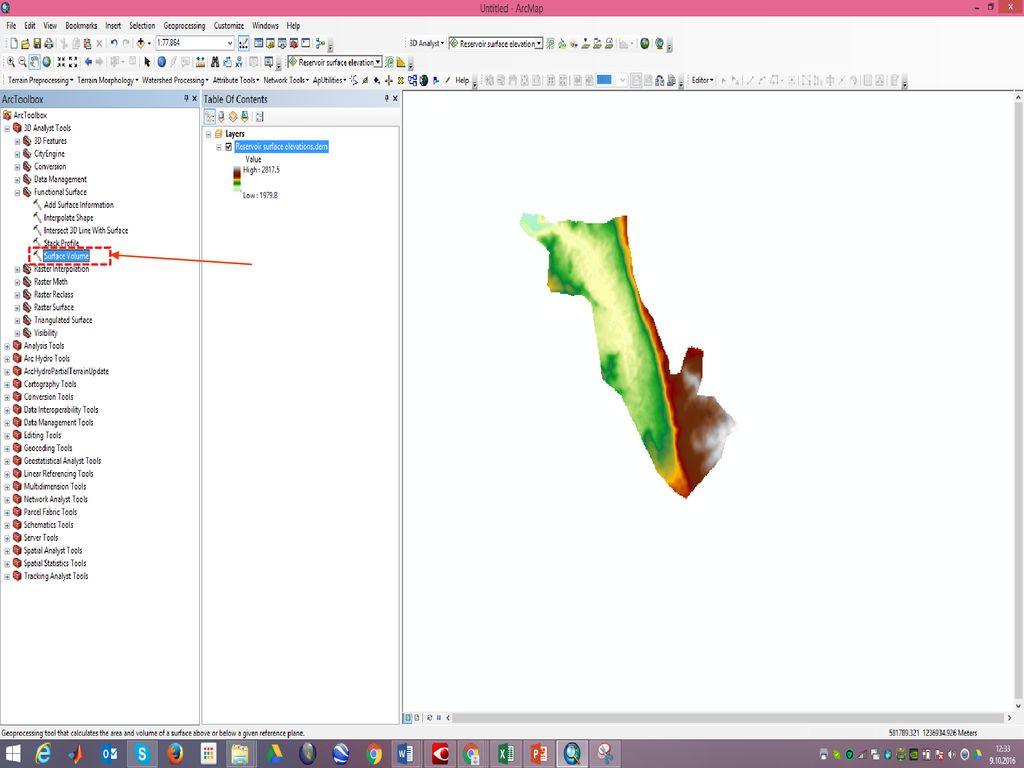Viewport: 1024px width, 768px height.
Task: Select the Pan hand tool
Action: tap(35, 62)
